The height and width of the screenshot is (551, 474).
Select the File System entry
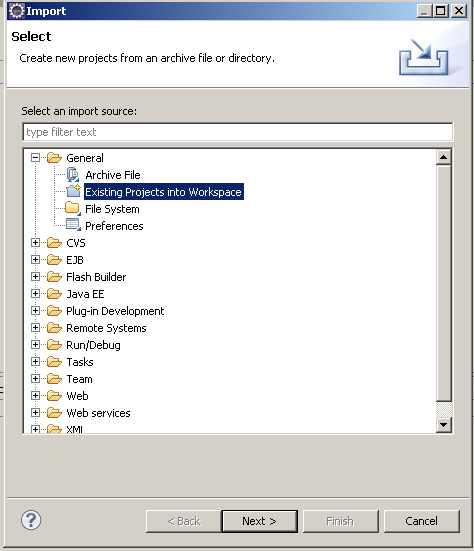click(112, 209)
